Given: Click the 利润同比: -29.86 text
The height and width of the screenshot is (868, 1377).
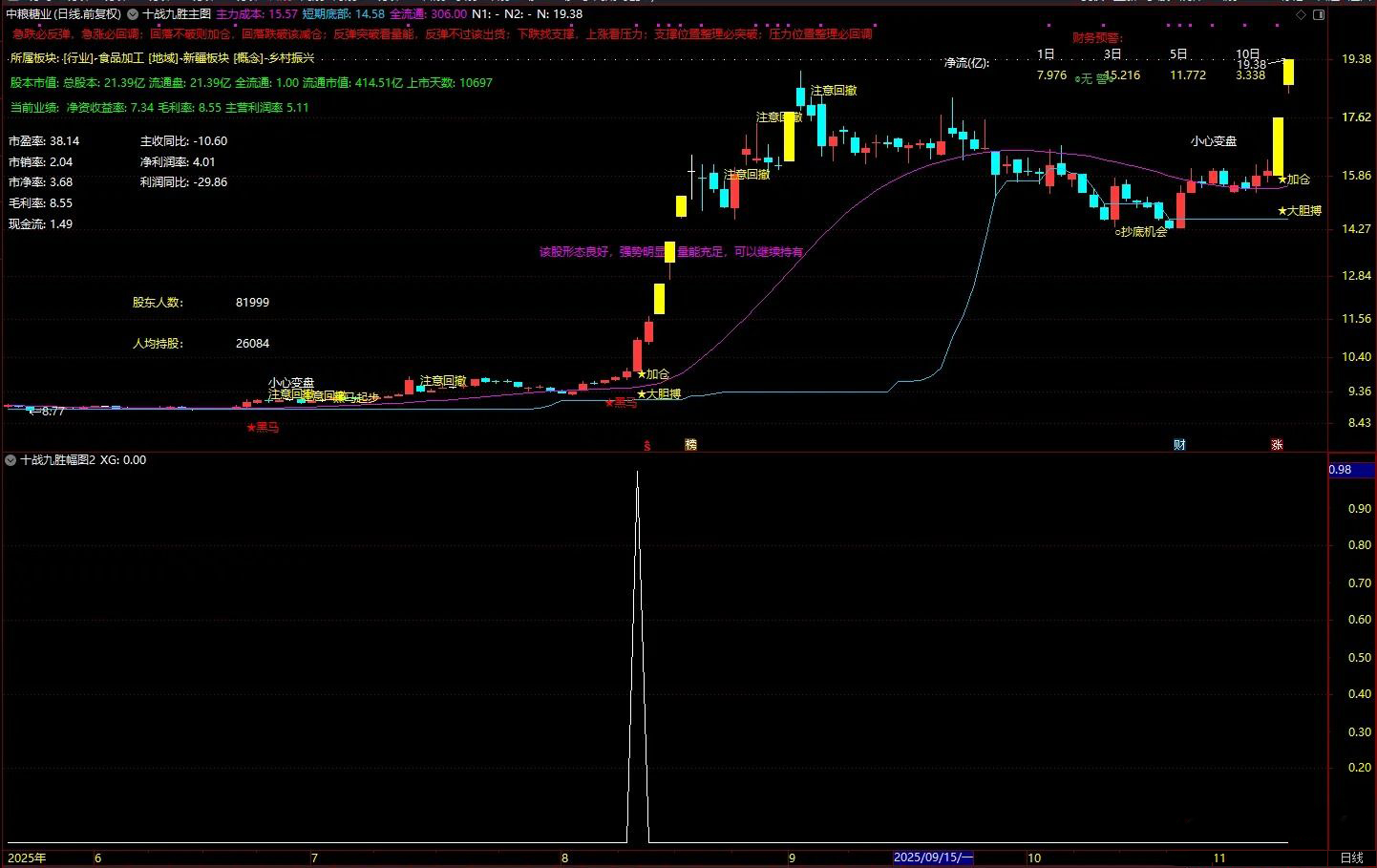Looking at the screenshot, I should (x=183, y=182).
